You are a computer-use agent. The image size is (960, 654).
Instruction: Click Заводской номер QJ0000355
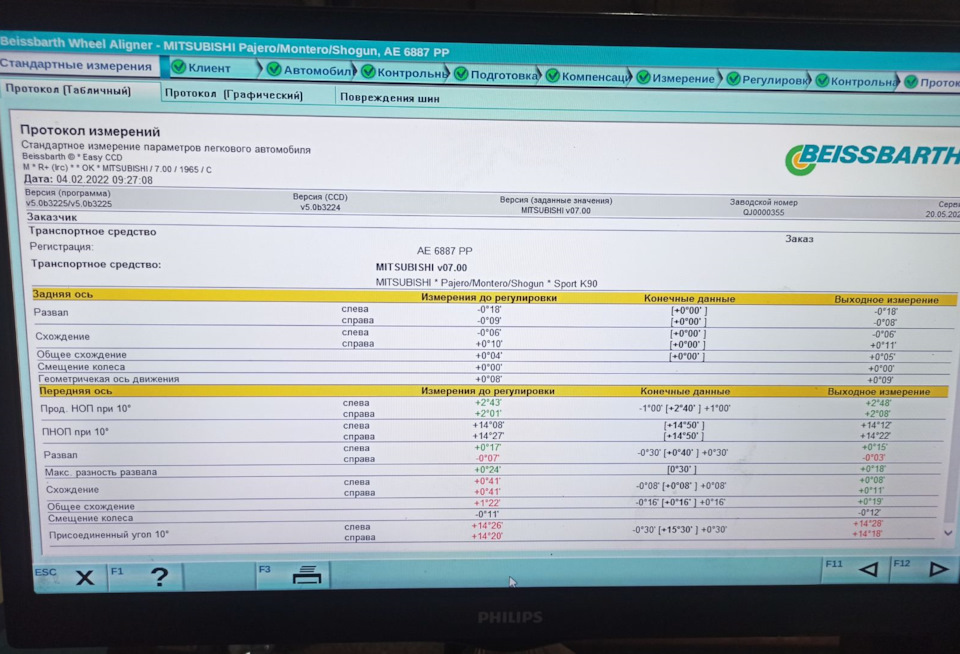pyautogui.click(x=763, y=212)
